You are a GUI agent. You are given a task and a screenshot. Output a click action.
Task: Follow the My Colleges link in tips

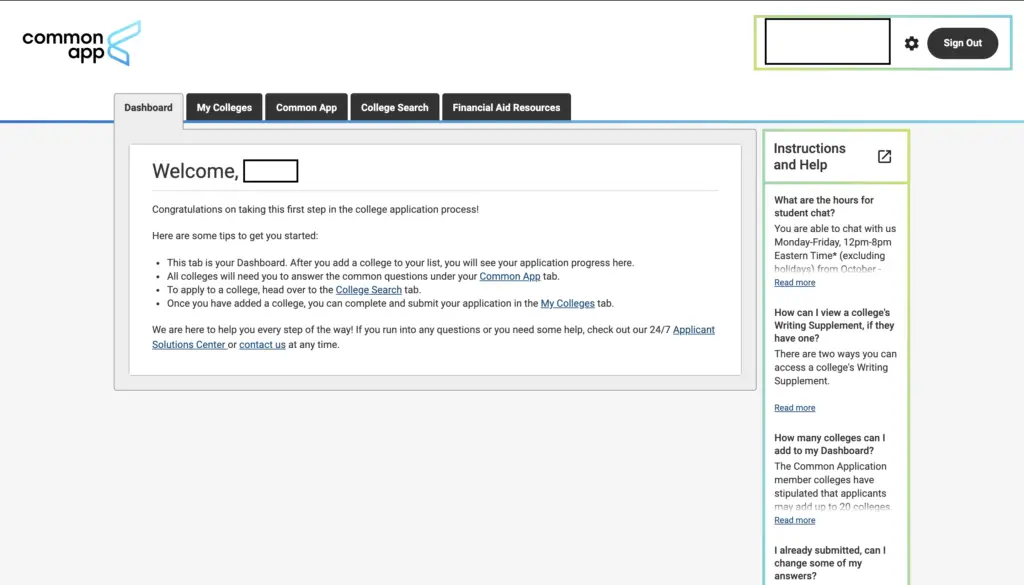[568, 304]
